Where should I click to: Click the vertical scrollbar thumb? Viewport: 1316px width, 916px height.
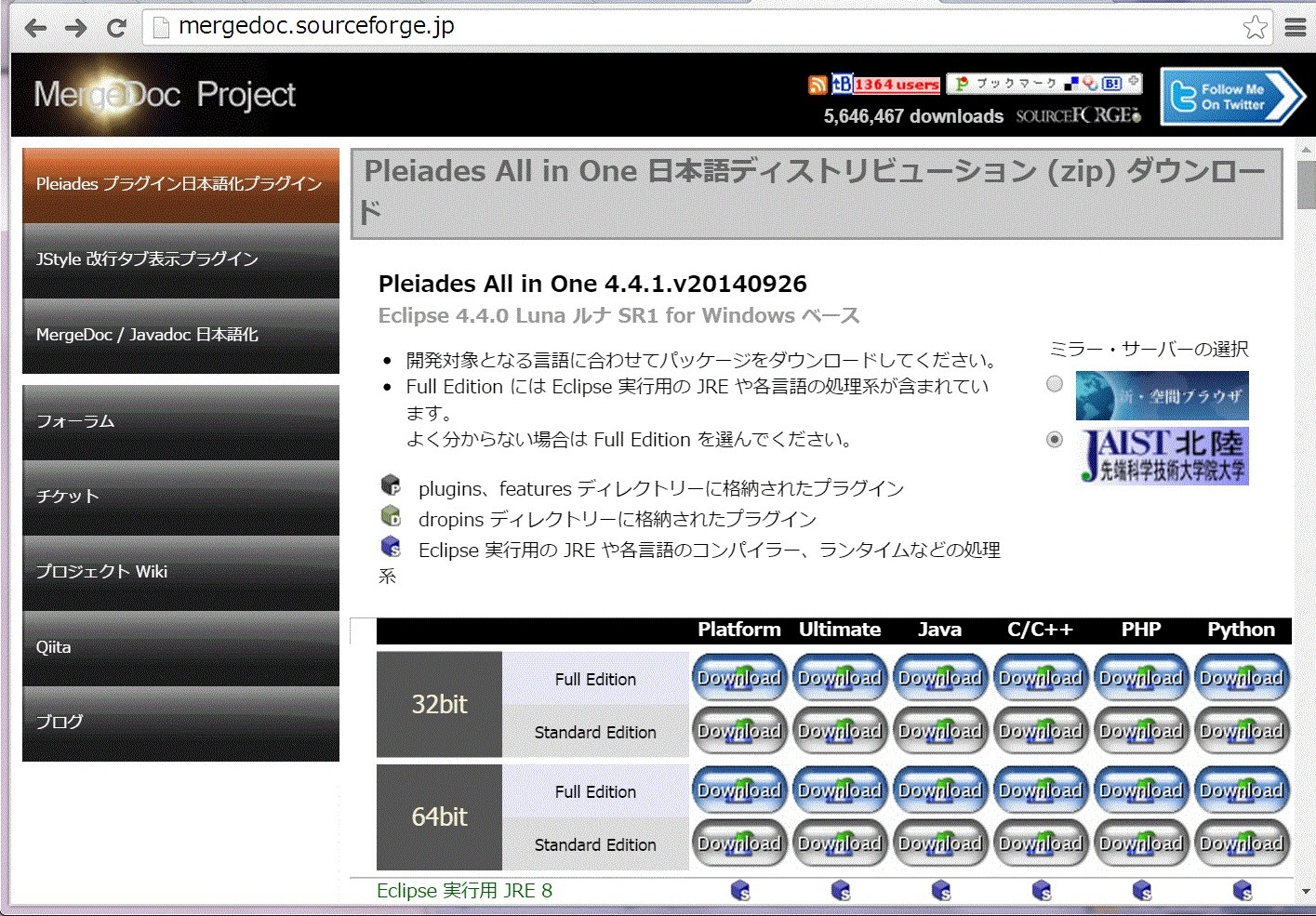[x=1306, y=184]
